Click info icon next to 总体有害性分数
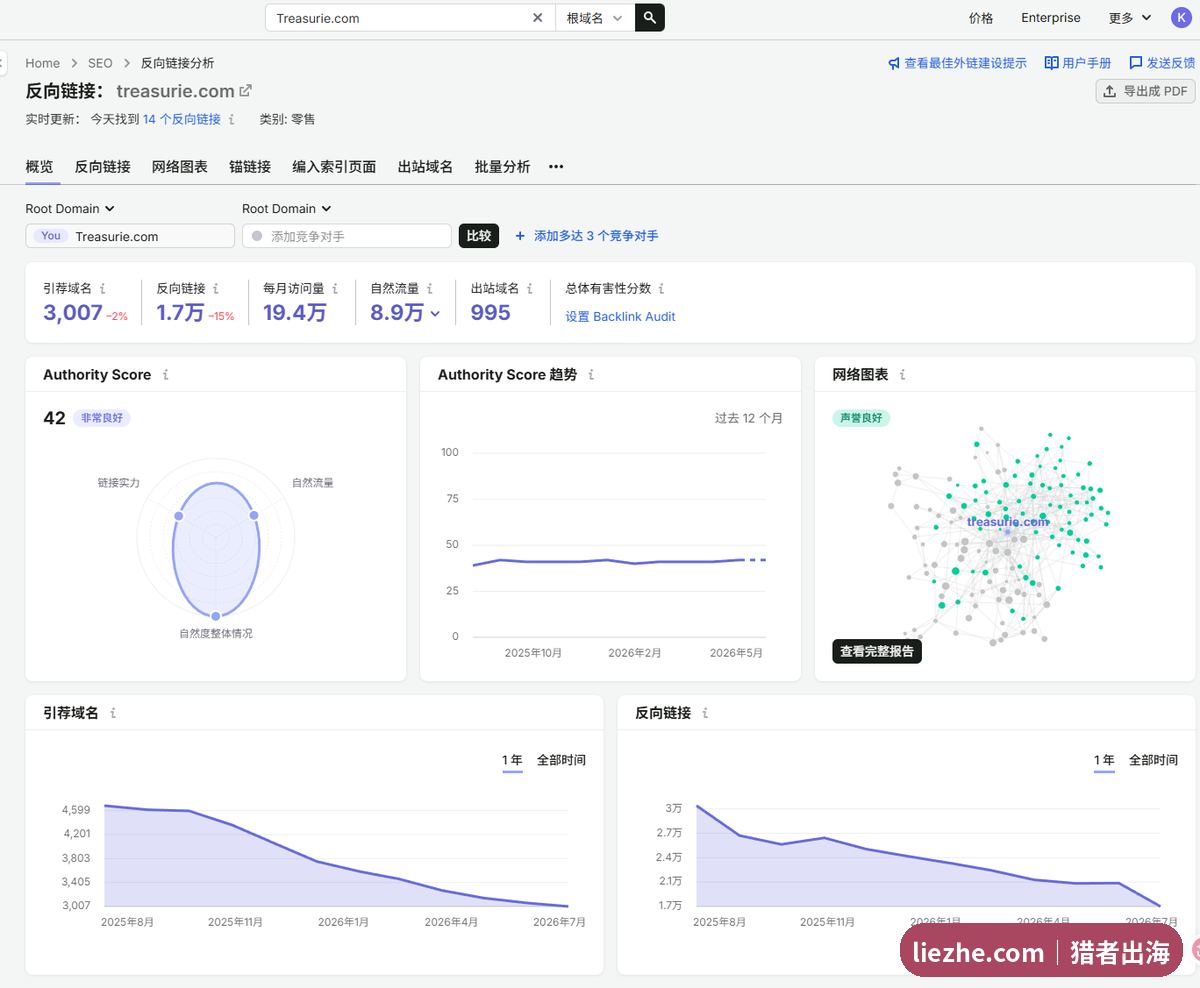 coord(661,288)
